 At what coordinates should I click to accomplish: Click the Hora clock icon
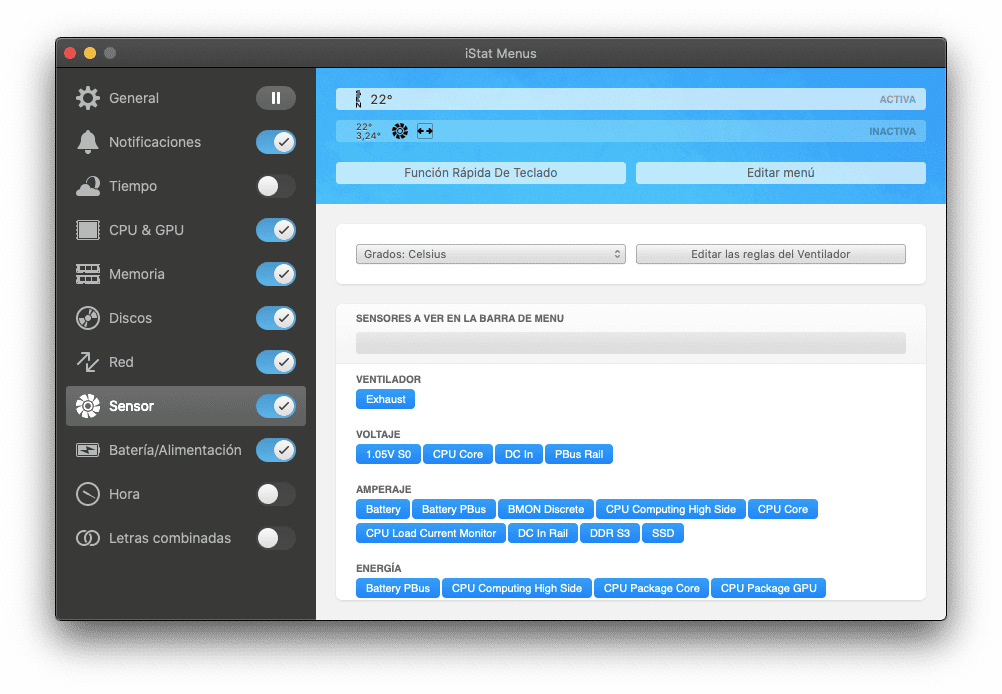pos(88,494)
